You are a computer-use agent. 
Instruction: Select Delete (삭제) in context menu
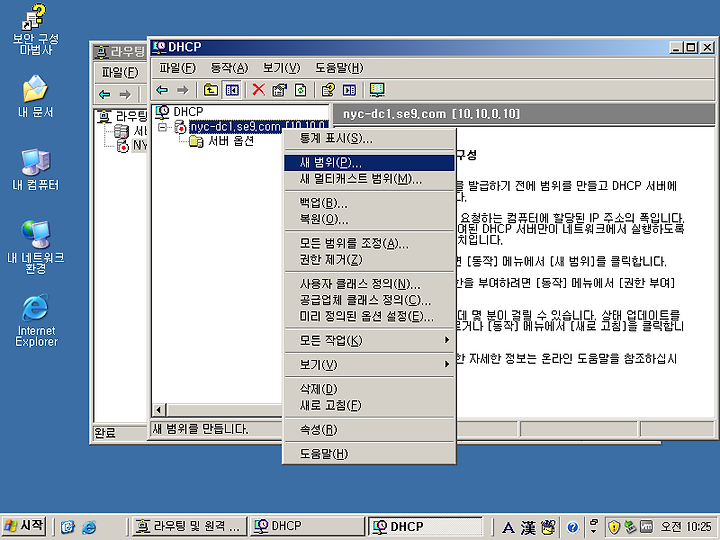tap(369, 389)
